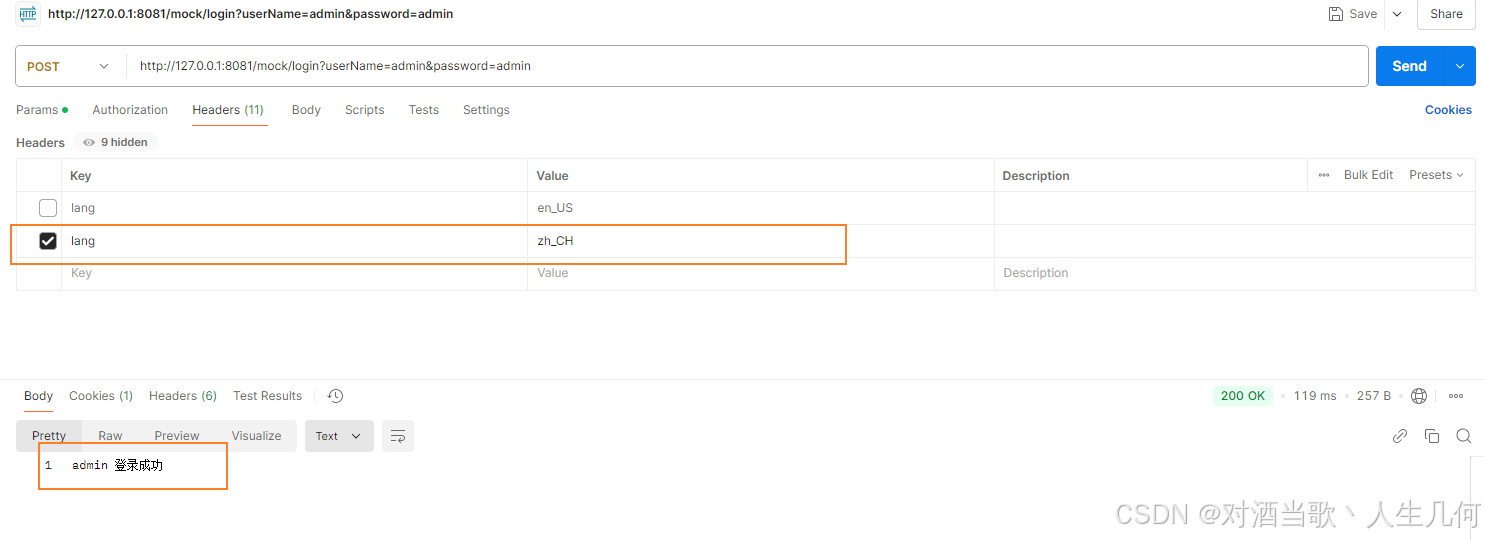
Task: Open the Text format dropdown
Action: pos(339,436)
